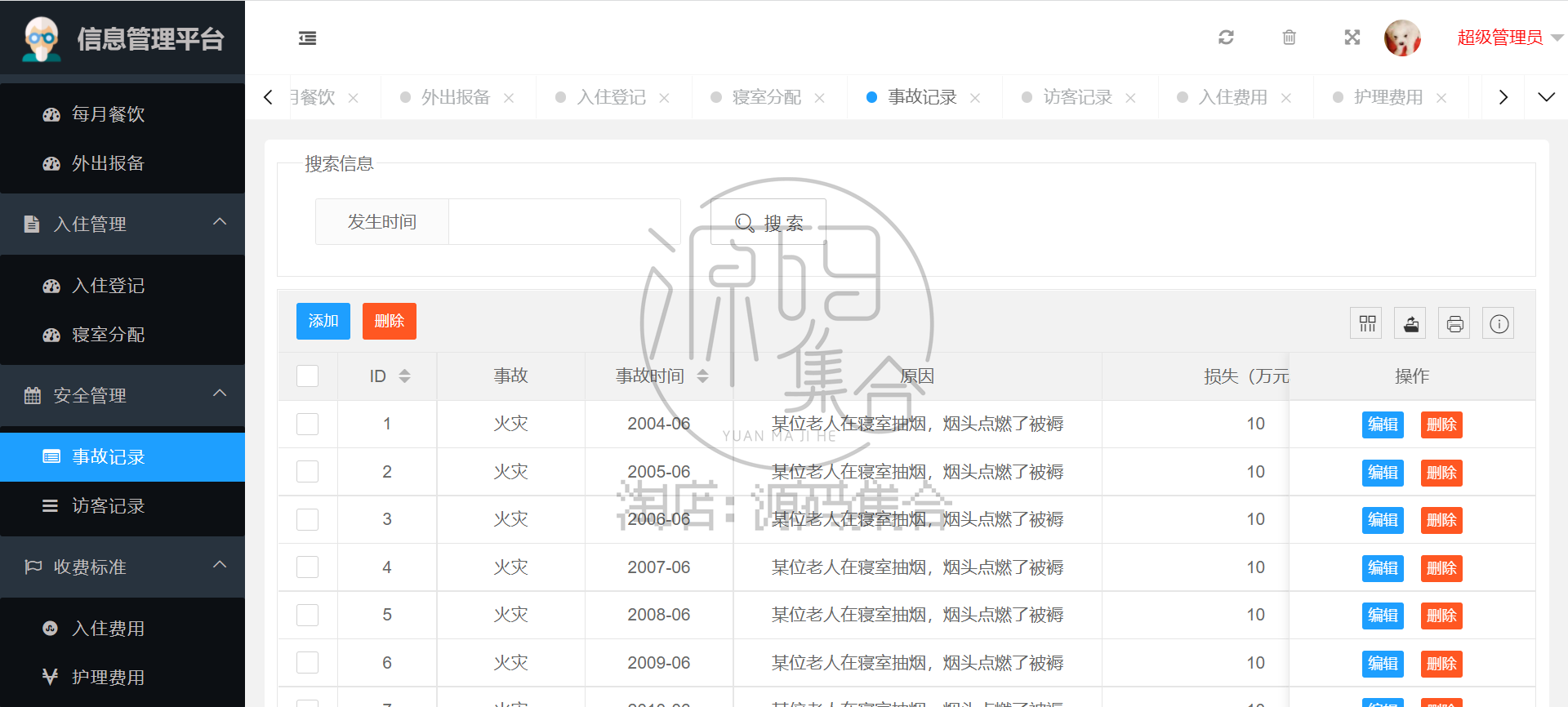Click 编辑 for the 2005-06 record
Viewport: 1568px width, 707px height.
[x=1383, y=473]
